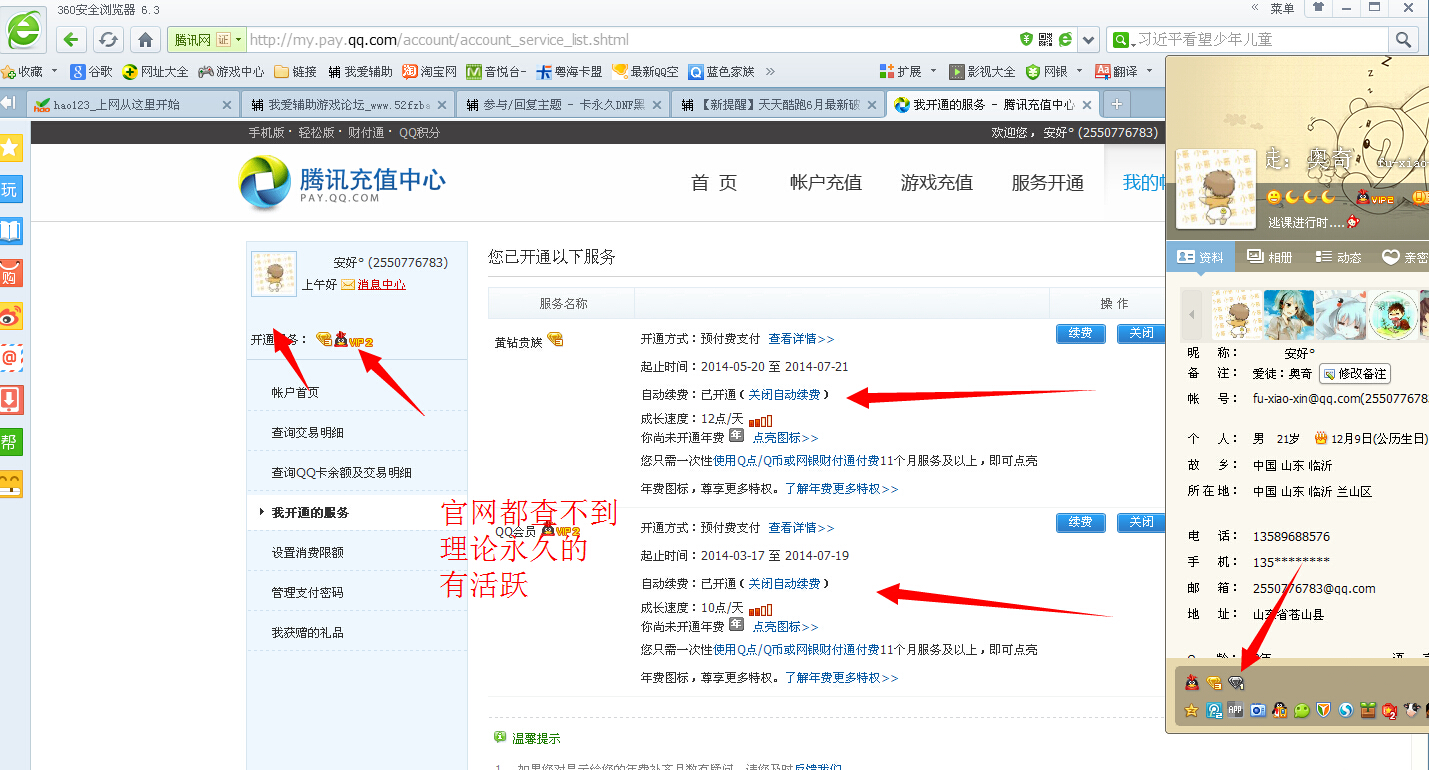1429x770 pixels.
Task: Open 淘宝网 bookmark
Action: coord(429,71)
